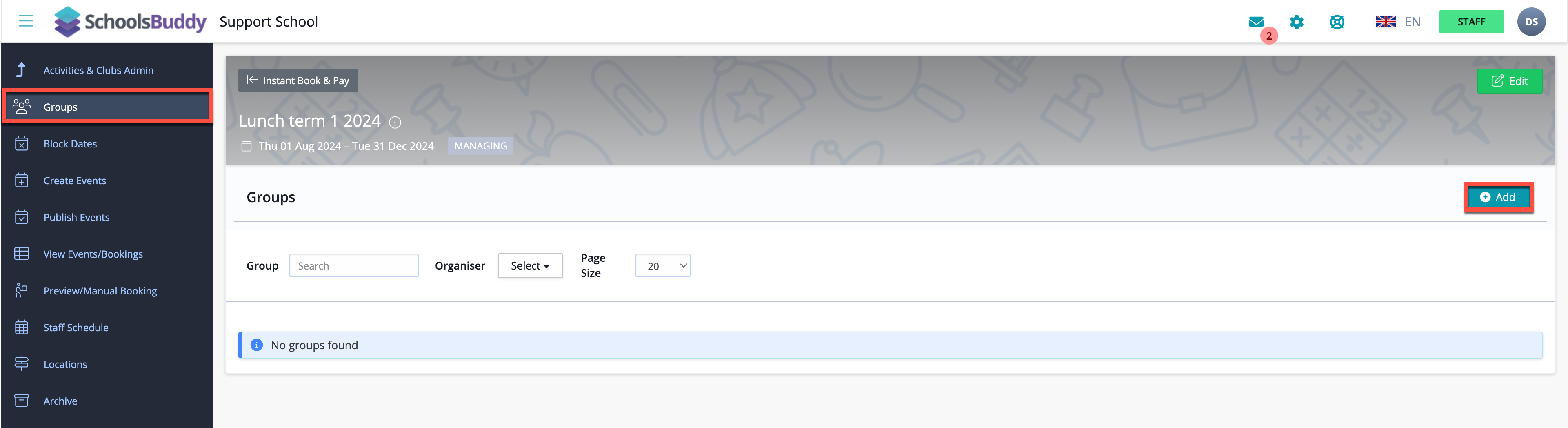Go back via Instant Book & Pay

(298, 80)
